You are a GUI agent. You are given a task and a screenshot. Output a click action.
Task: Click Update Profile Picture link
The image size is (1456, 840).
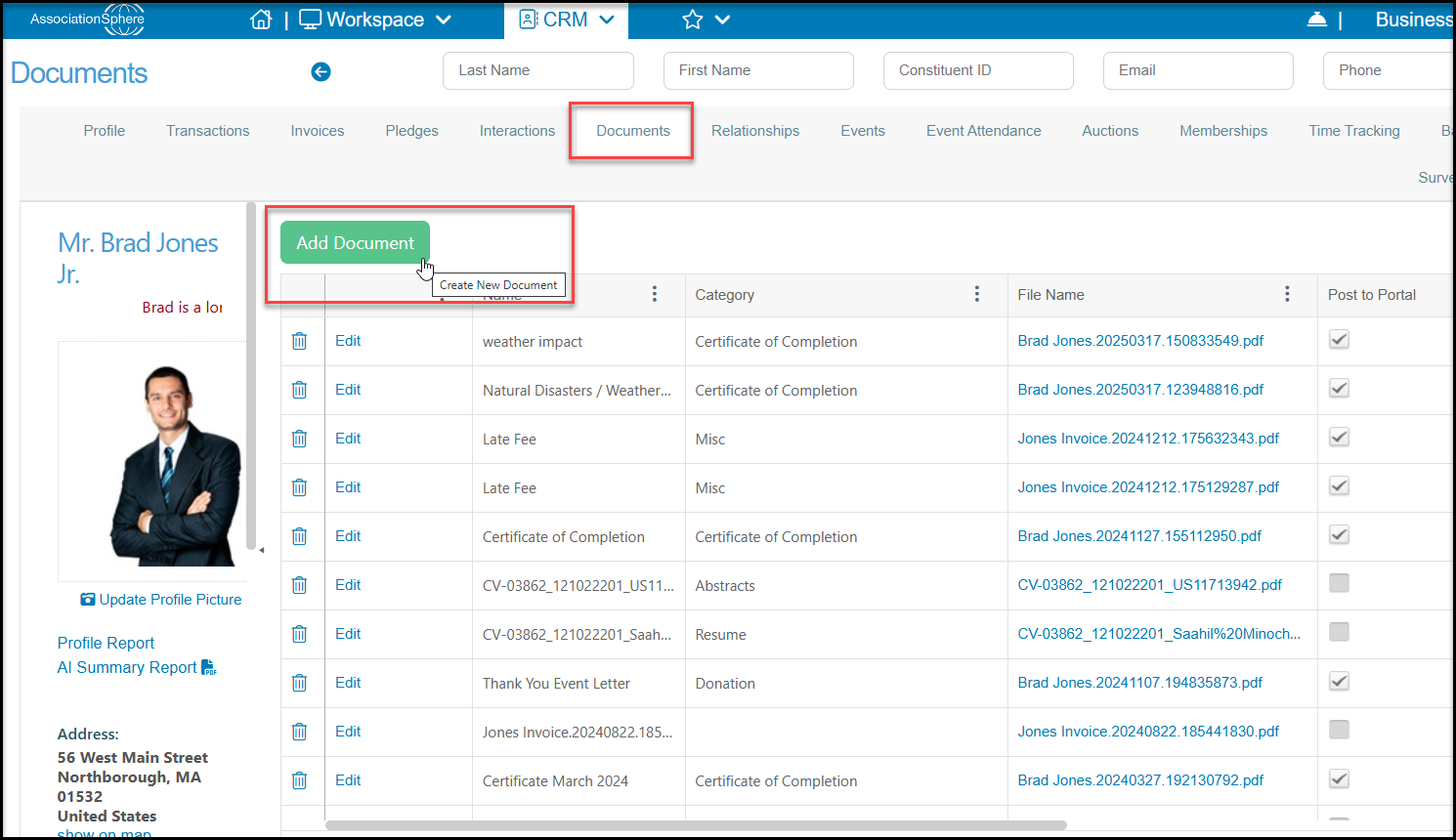pos(161,600)
